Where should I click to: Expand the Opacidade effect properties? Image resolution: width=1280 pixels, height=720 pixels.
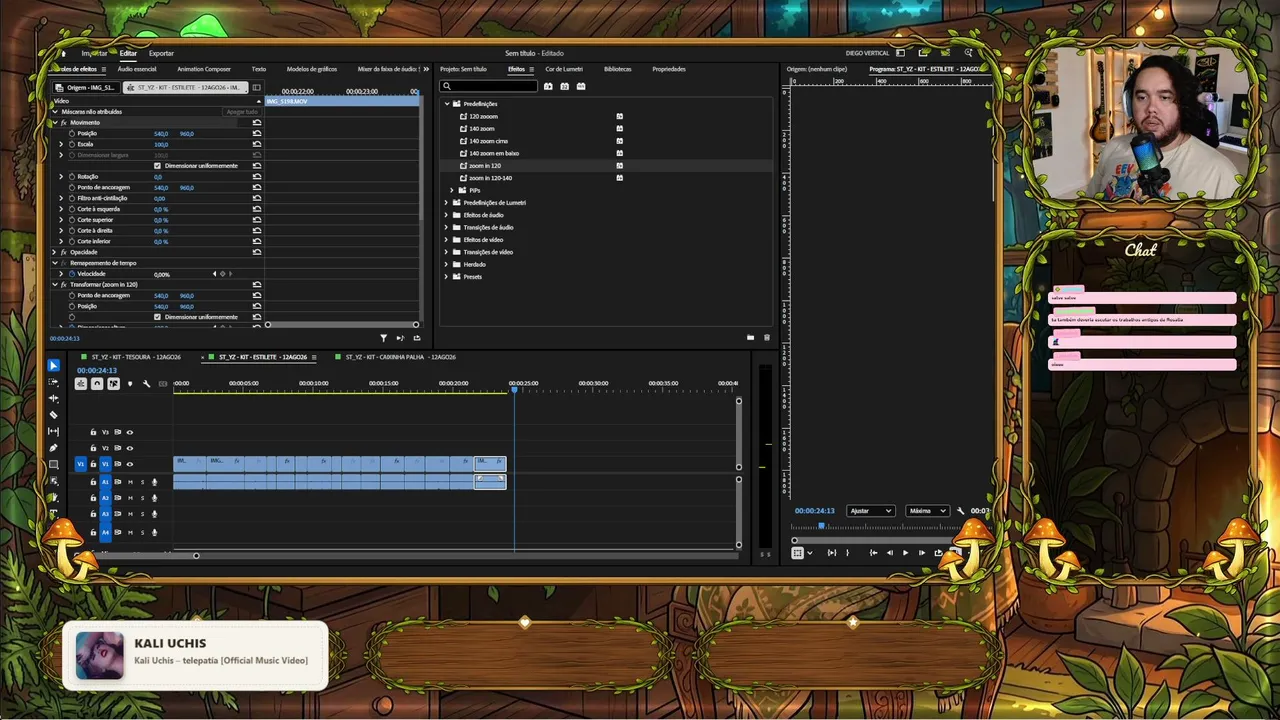pos(55,252)
